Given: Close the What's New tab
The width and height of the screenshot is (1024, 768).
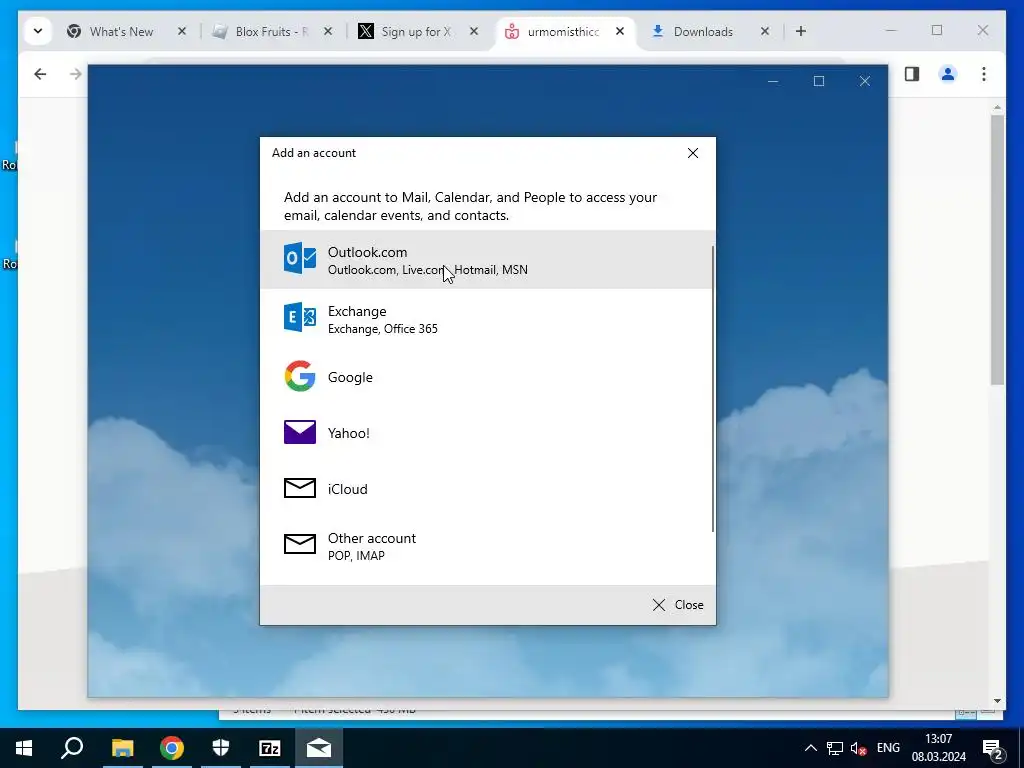Looking at the screenshot, I should 182,31.
